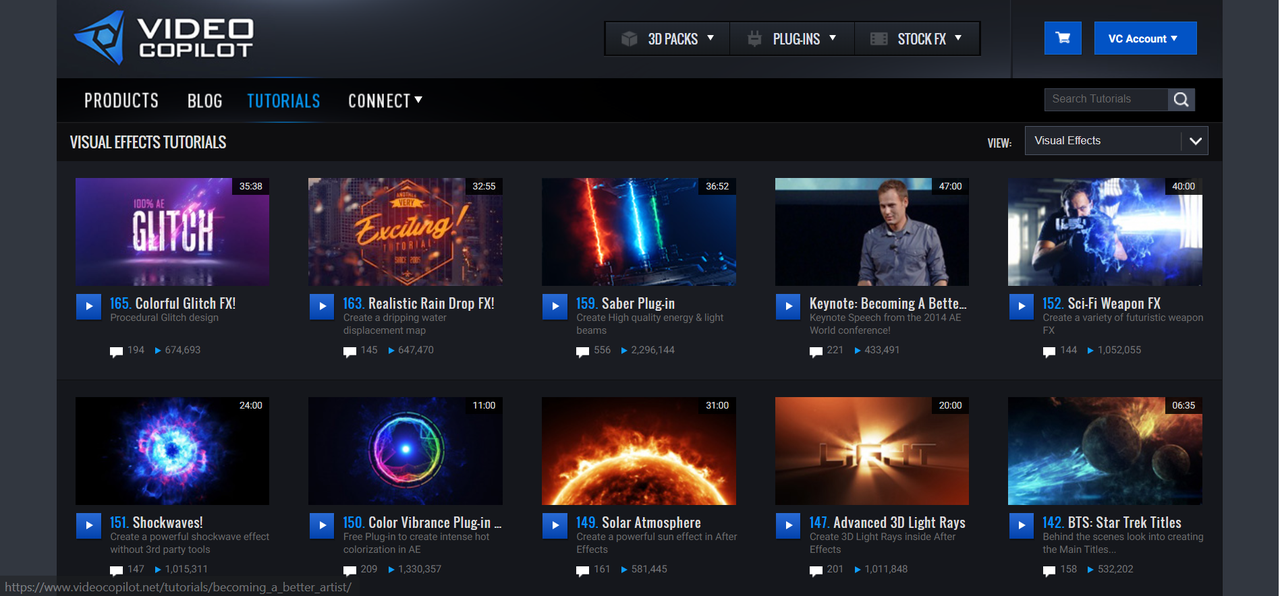Viewport: 1280px width, 596px height.
Task: Click the Visual Effects Tutorials heading
Action: [x=148, y=142]
